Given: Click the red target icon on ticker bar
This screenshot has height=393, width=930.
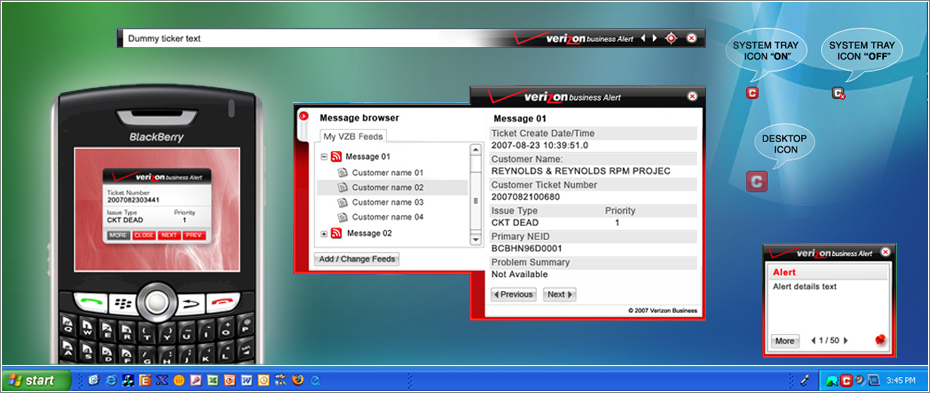Looking at the screenshot, I should click(671, 38).
